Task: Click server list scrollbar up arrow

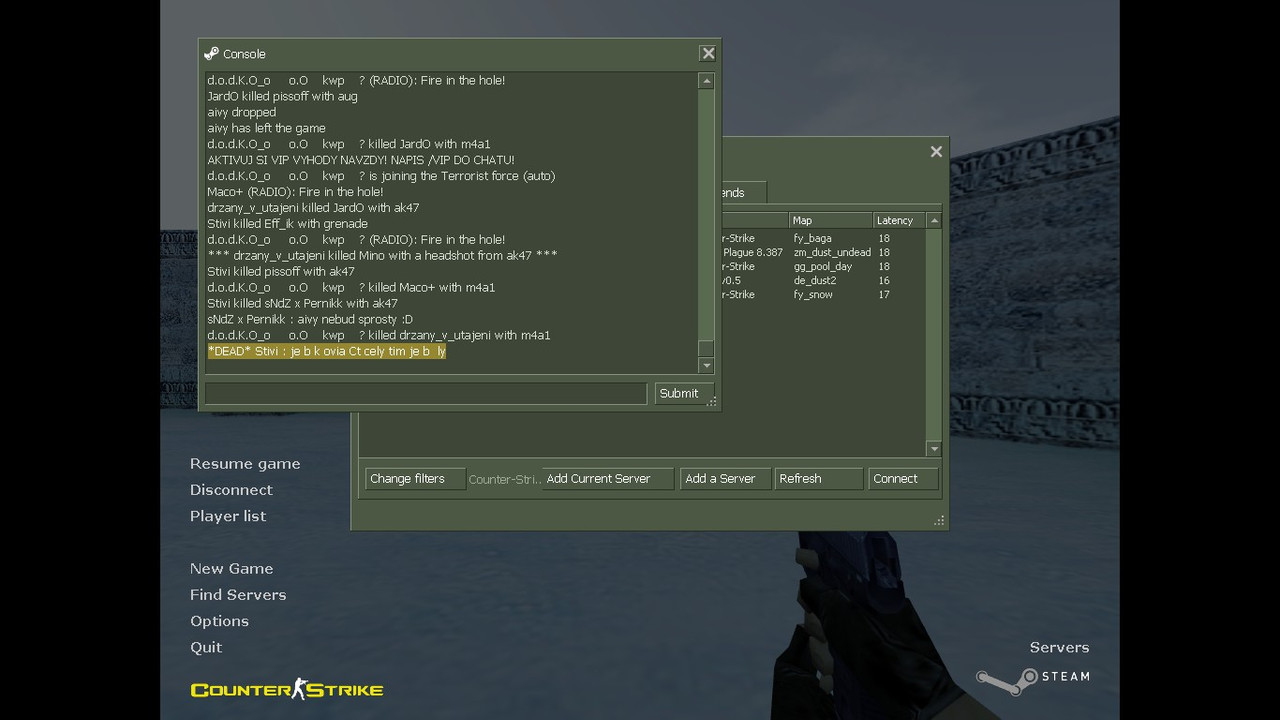Action: (x=934, y=220)
